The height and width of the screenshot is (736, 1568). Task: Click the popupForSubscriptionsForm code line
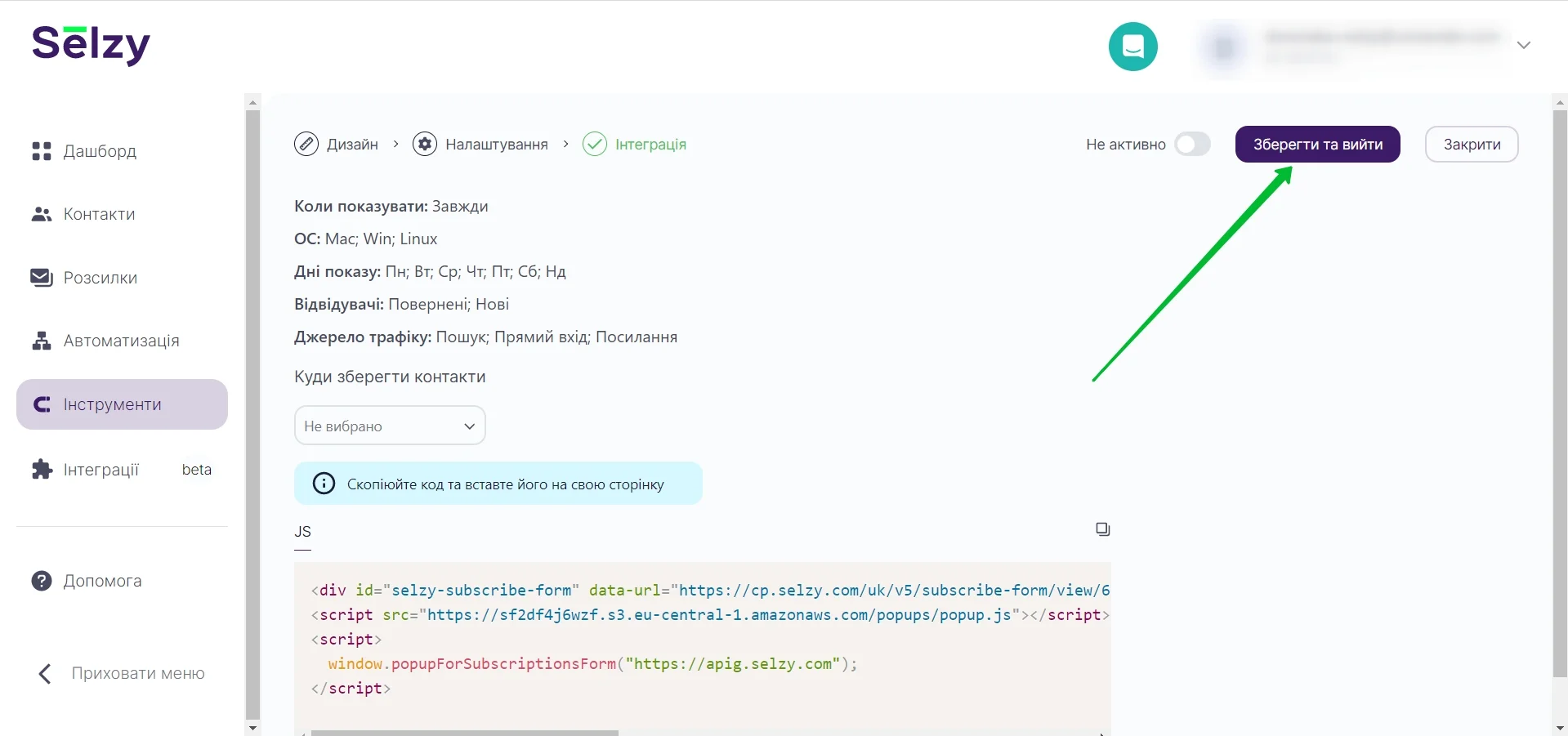pos(592,663)
